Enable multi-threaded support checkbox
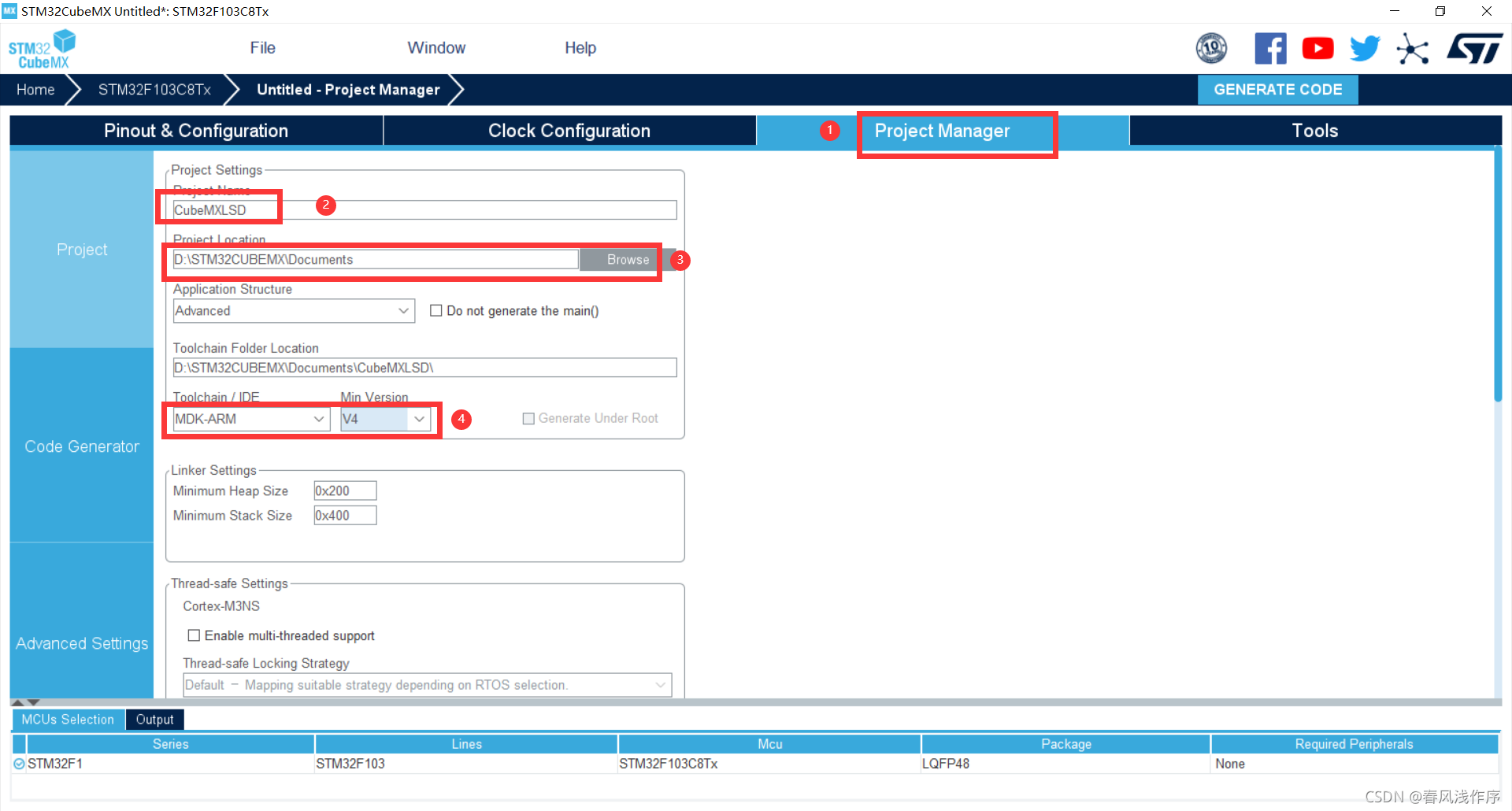Viewport: 1512px width, 811px height. point(194,635)
